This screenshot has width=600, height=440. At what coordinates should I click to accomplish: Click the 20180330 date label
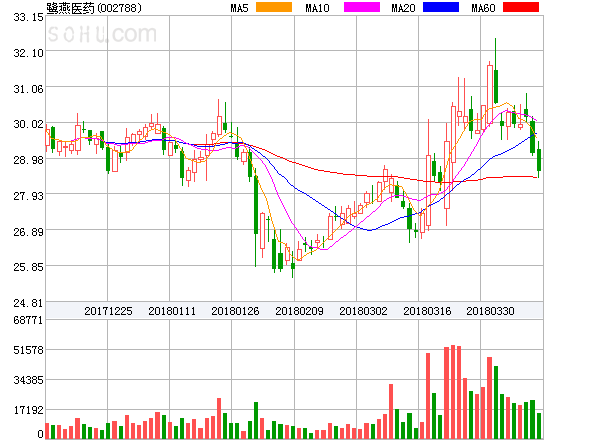[x=490, y=311]
